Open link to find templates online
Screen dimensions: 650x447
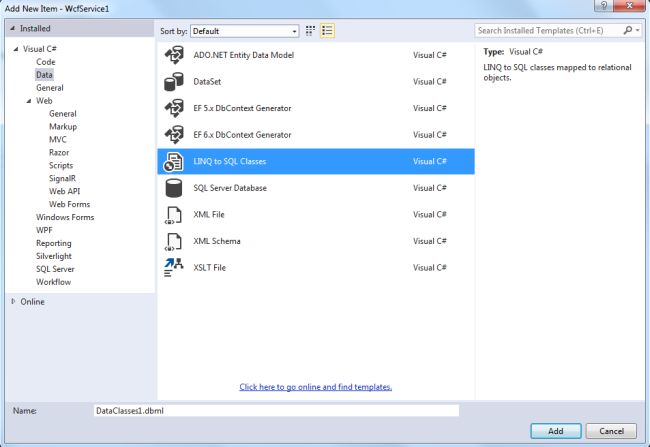315,387
